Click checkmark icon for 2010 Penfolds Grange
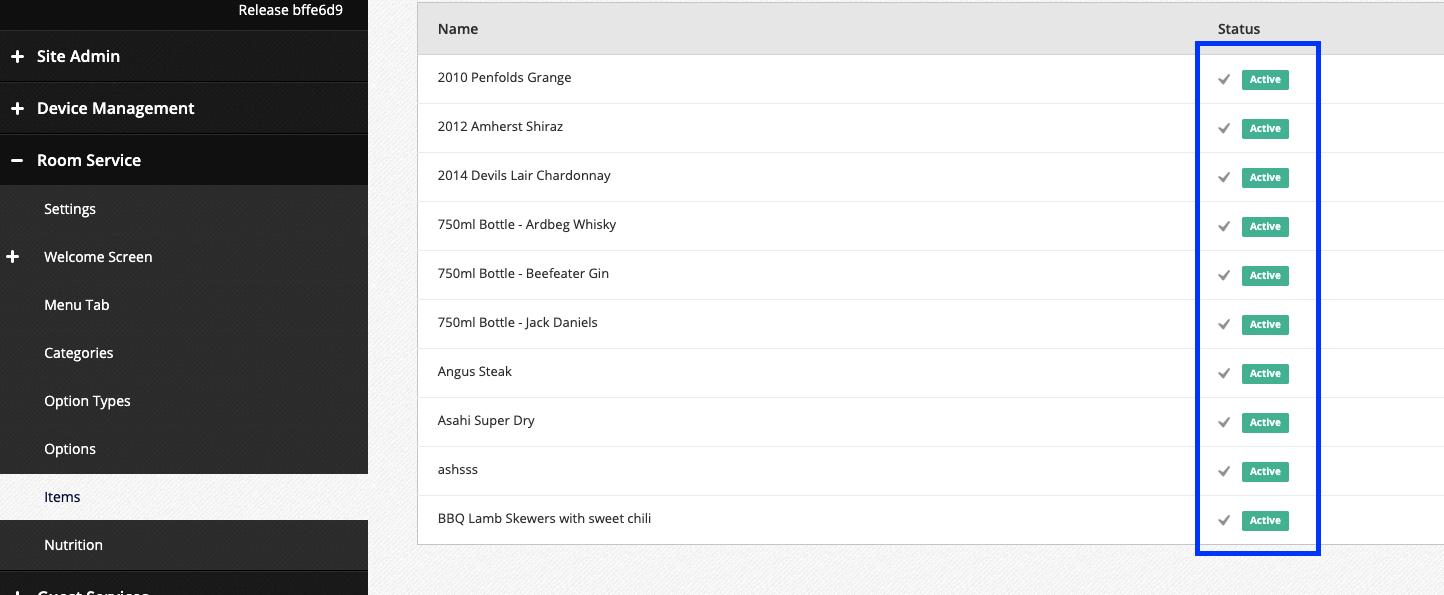This screenshot has height=595, width=1444. pyautogui.click(x=1223, y=80)
